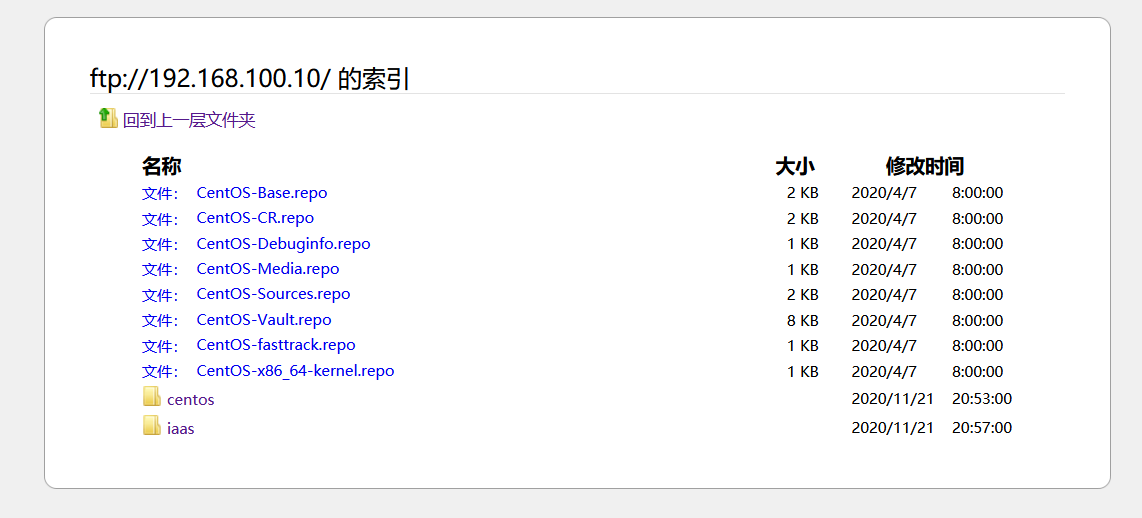Click the 修改时间 column header
1142x518 pixels.
point(925,166)
